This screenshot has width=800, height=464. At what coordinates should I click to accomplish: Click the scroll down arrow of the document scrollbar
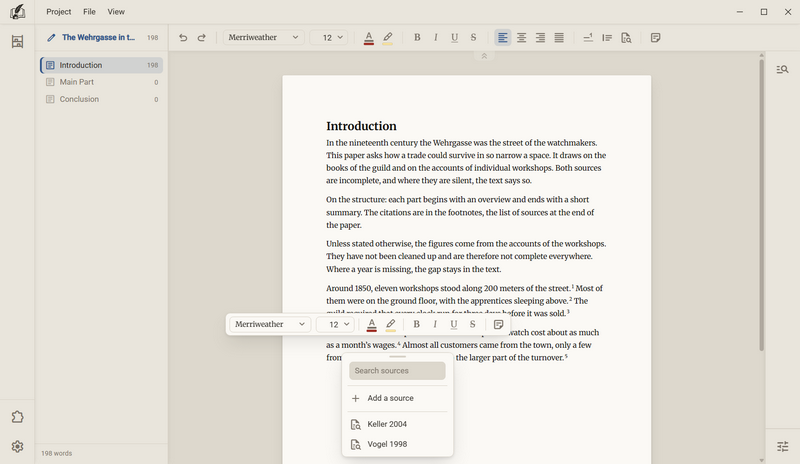(761, 460)
